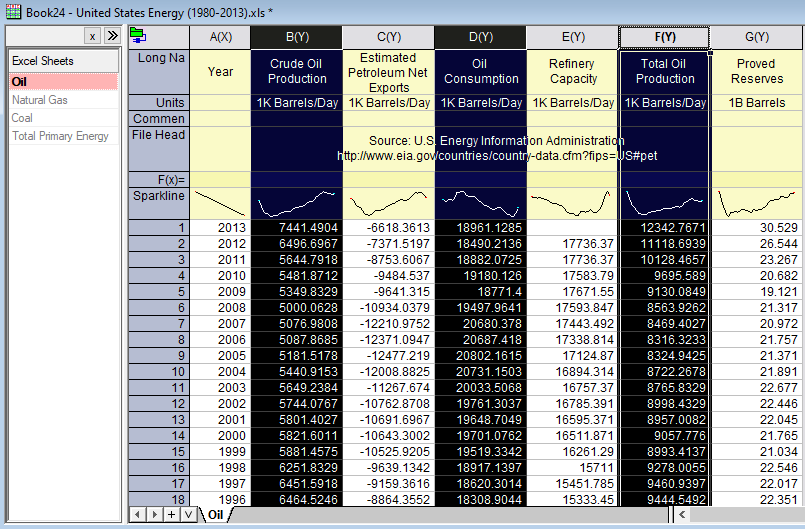Select column G(Y) header

coord(757,37)
